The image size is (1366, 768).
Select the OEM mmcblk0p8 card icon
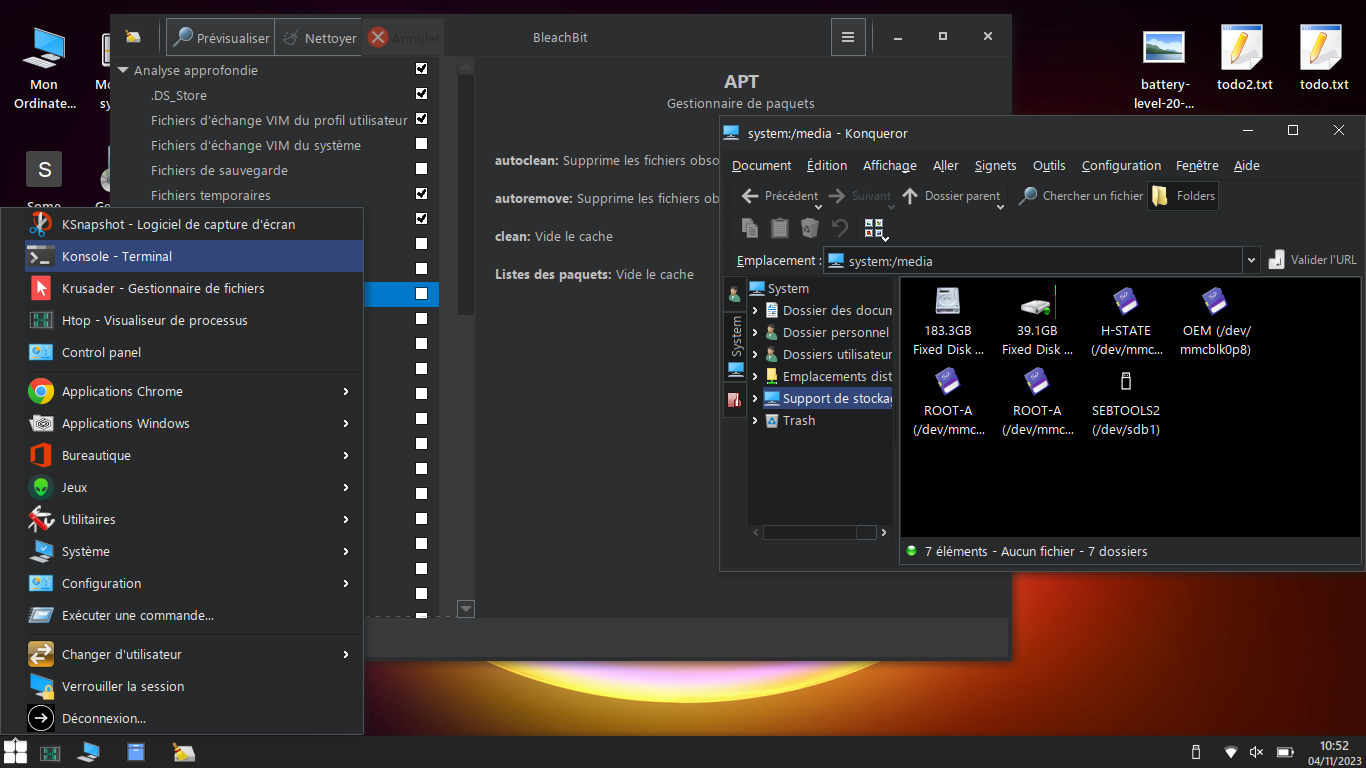1215,301
